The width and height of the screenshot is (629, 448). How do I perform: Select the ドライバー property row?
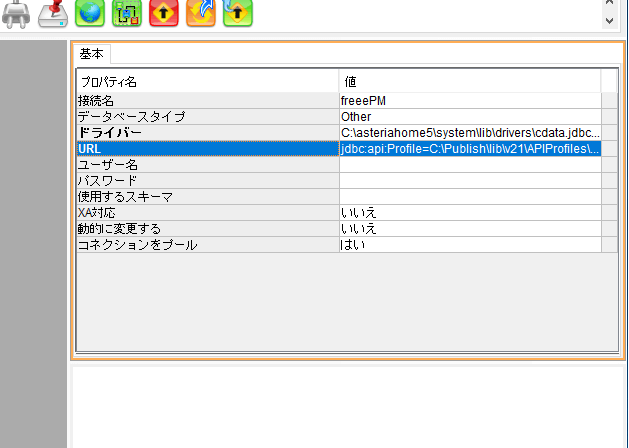[208, 133]
